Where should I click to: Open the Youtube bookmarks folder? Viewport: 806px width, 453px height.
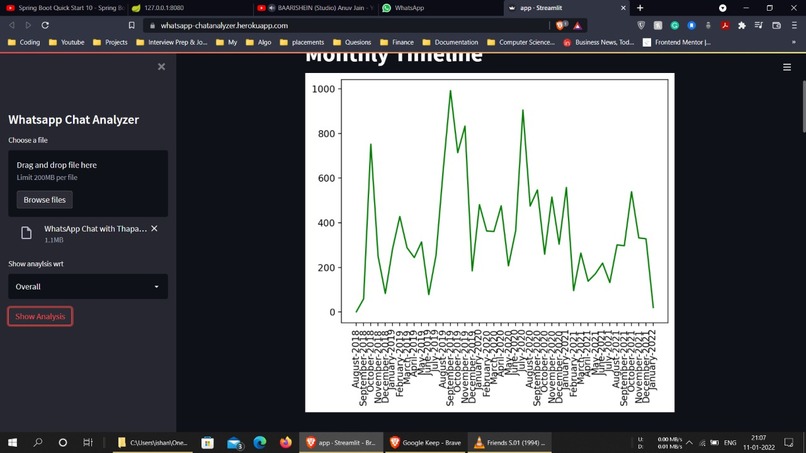(x=67, y=42)
